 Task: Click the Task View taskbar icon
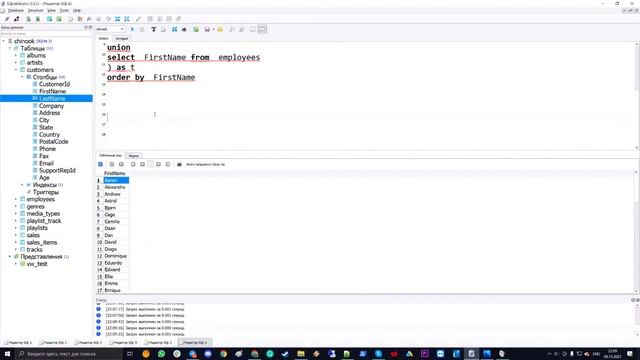pyautogui.click(x=129, y=353)
